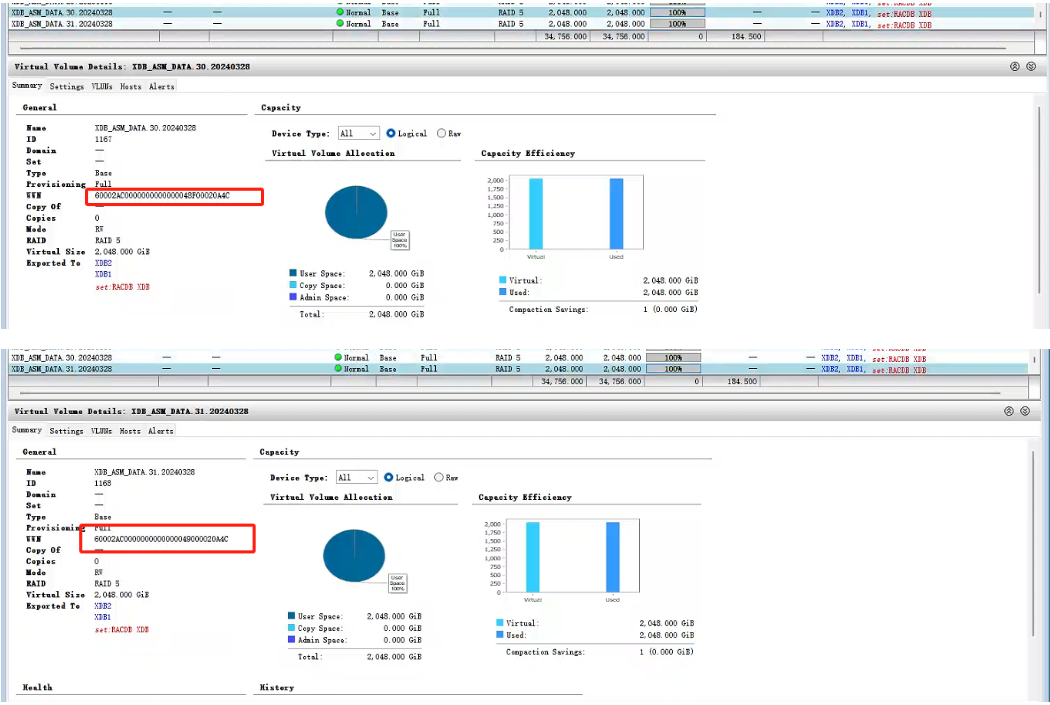
Task: Click the User Space legend swatch in the DATA.31 allocation
Action: click(291, 616)
